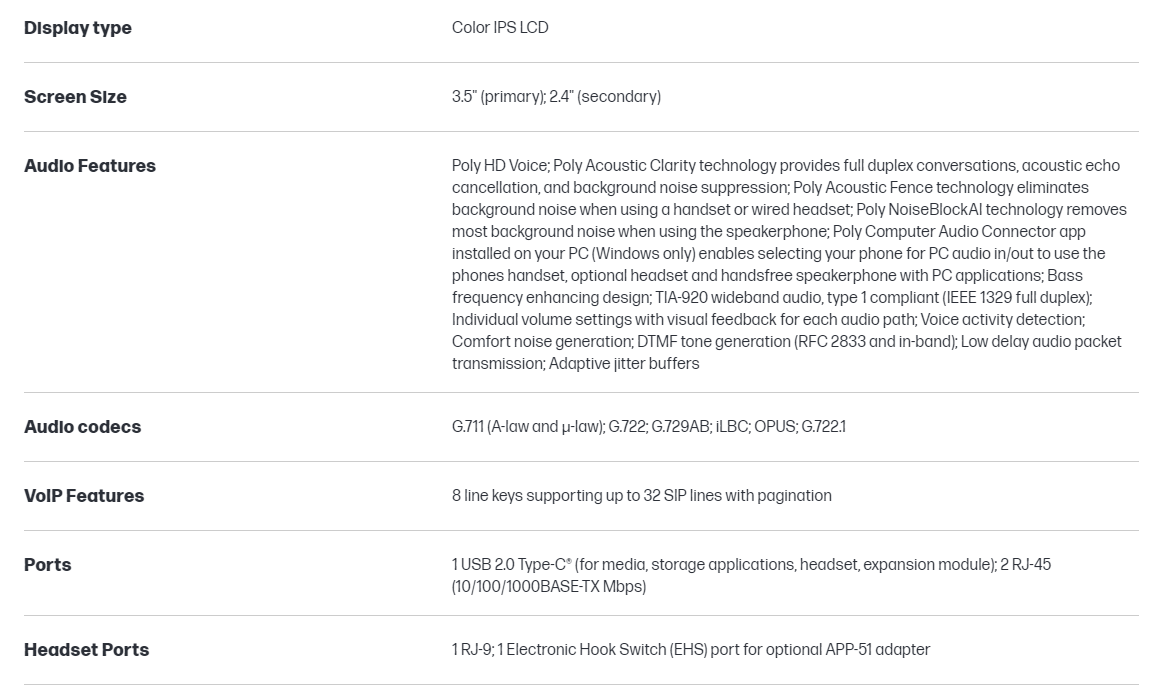Click the "(10/100/1000BASE-TX Mbps)" text
Image resolution: width=1168 pixels, height=690 pixels.
(549, 587)
